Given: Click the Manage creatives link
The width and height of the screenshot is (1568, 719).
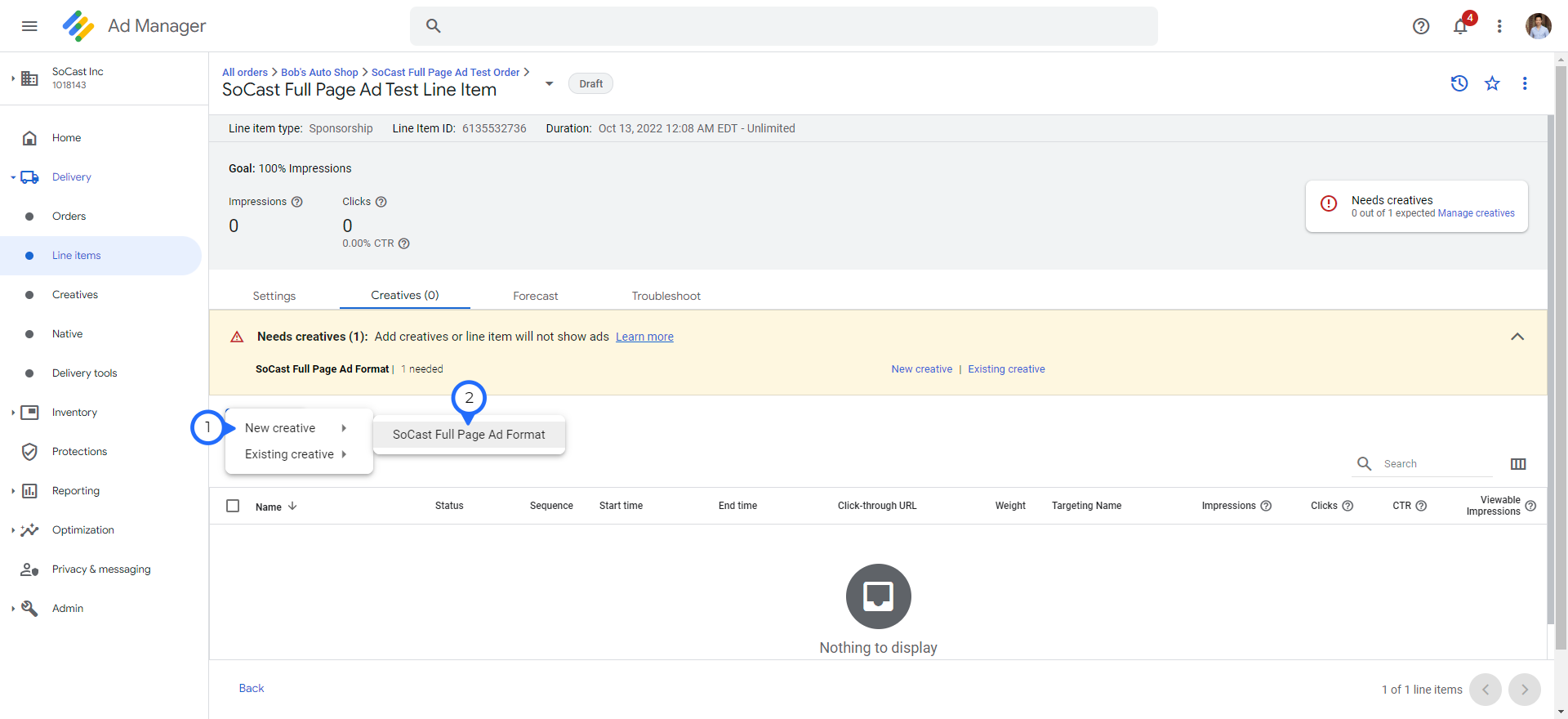Looking at the screenshot, I should pyautogui.click(x=1476, y=213).
